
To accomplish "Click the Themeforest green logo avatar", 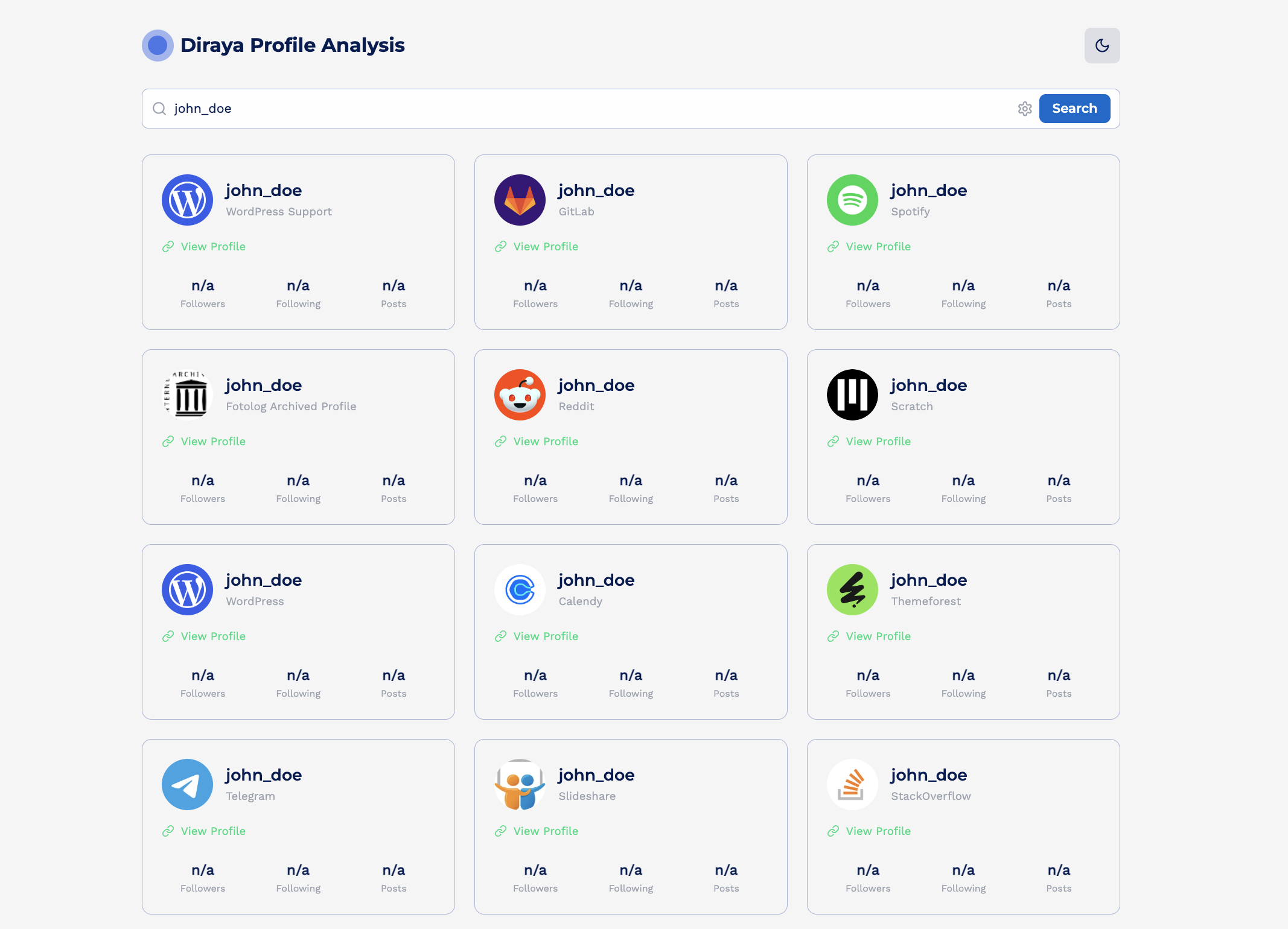I will coord(852,590).
